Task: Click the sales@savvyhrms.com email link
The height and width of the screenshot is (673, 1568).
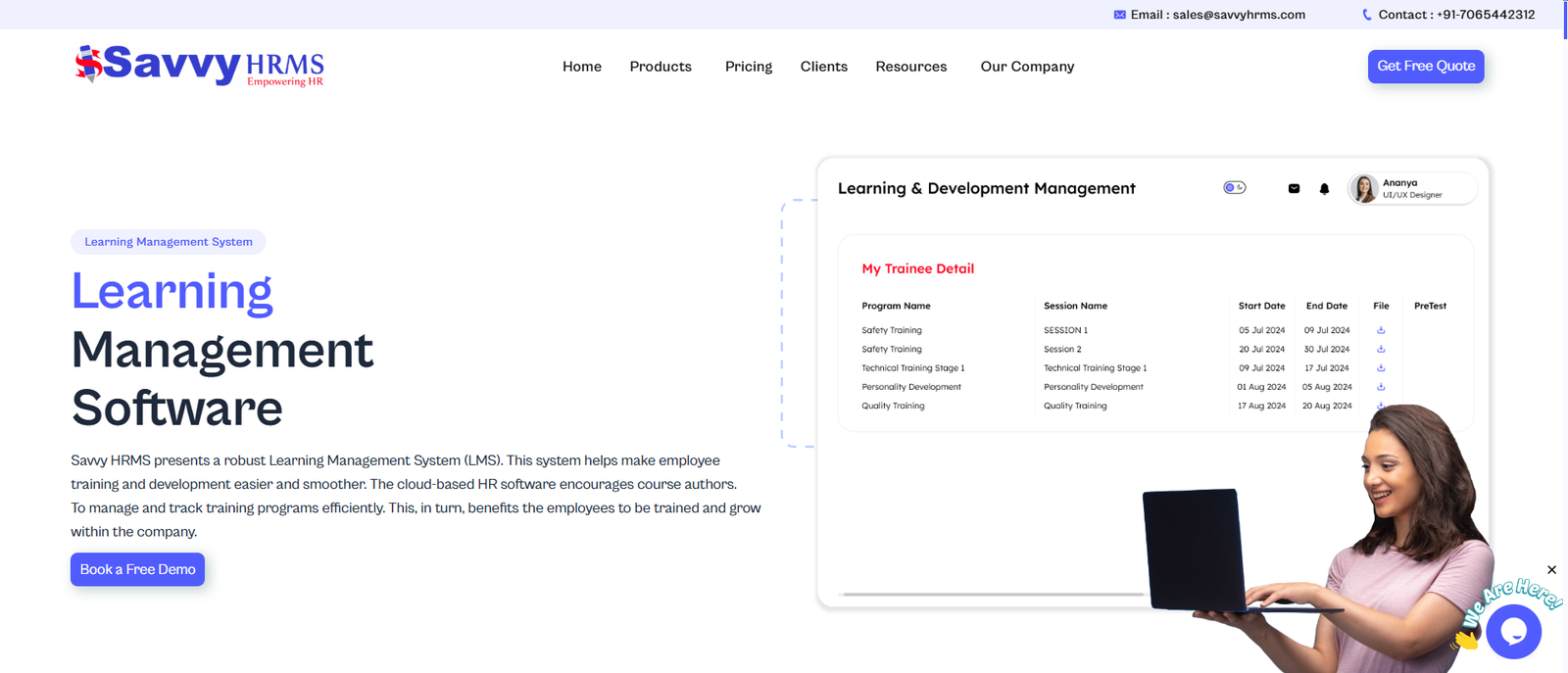Action: click(1239, 15)
